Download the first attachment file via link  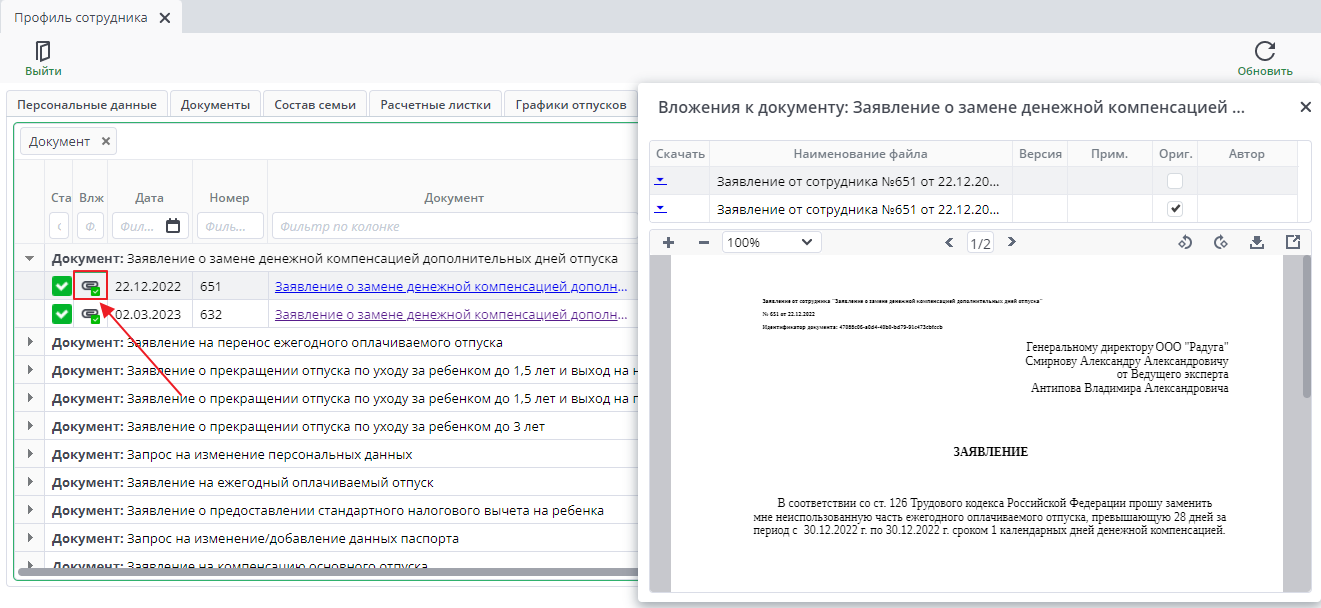(660, 181)
